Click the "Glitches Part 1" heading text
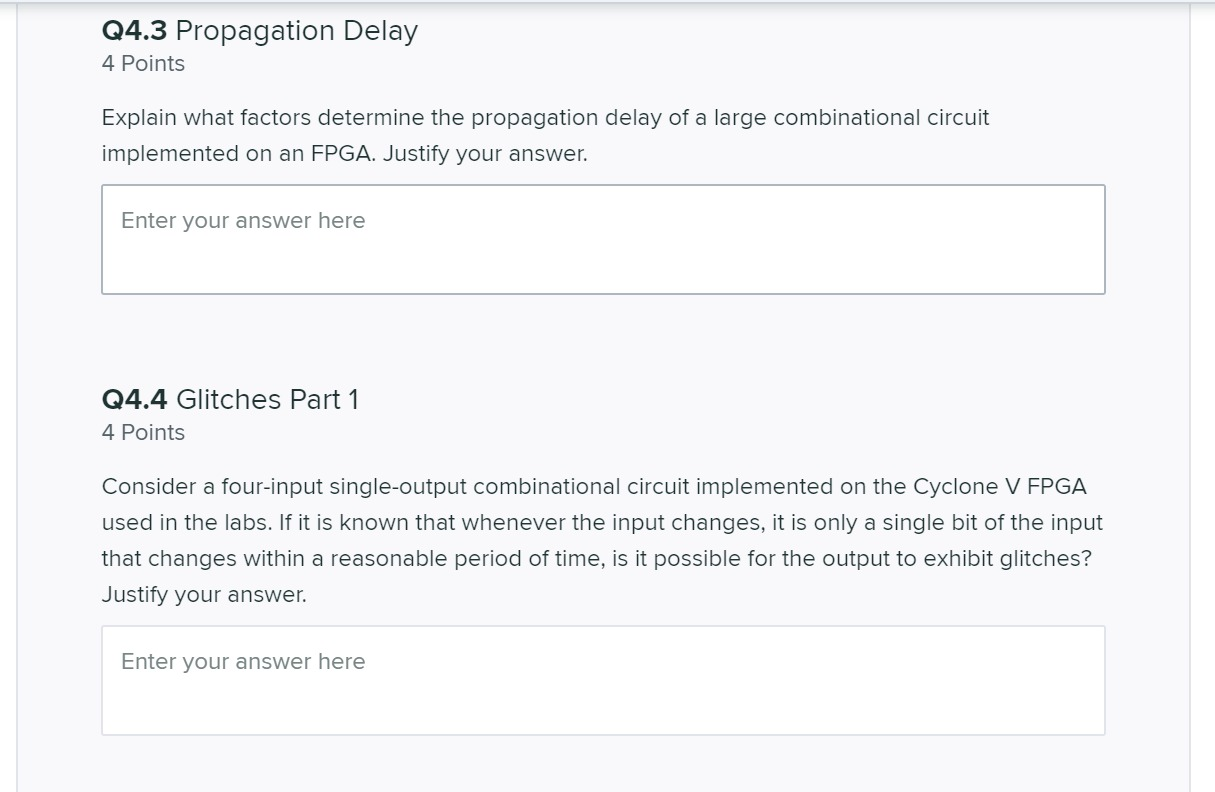The image size is (1215, 792). click(x=267, y=400)
